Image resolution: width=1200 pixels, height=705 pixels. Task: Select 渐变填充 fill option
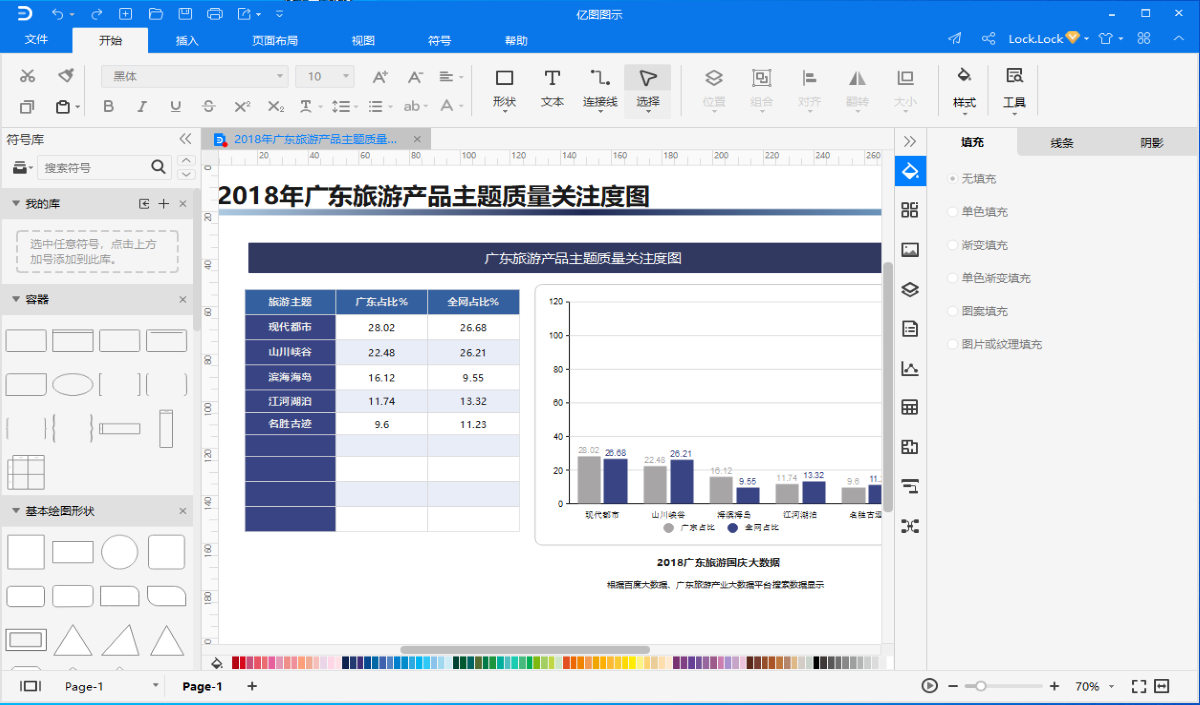coord(978,244)
